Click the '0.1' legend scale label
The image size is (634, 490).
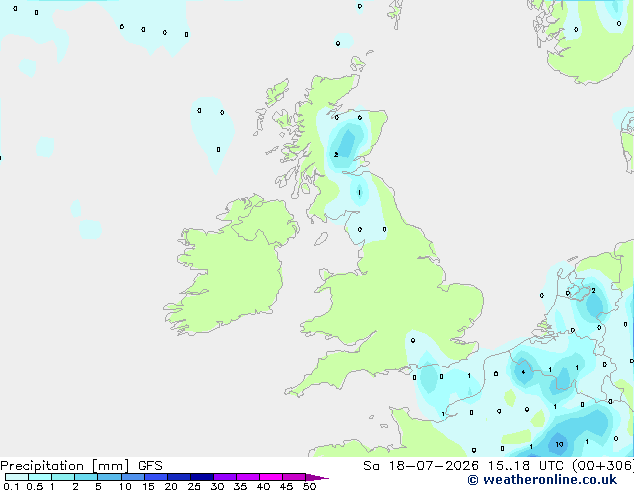click(11, 486)
